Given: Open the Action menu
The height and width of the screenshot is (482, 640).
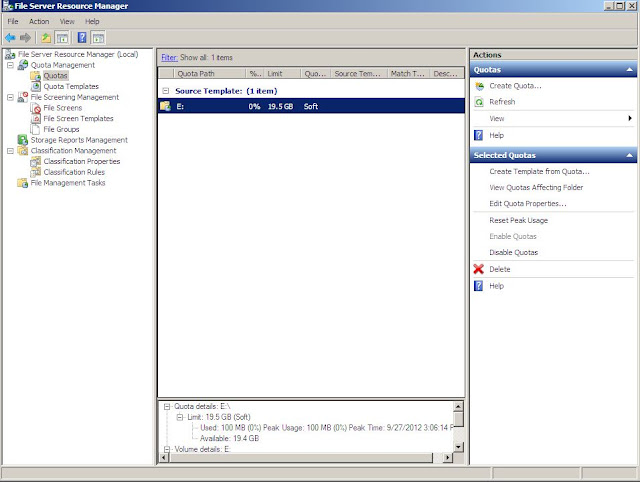Looking at the screenshot, I should [x=39, y=21].
